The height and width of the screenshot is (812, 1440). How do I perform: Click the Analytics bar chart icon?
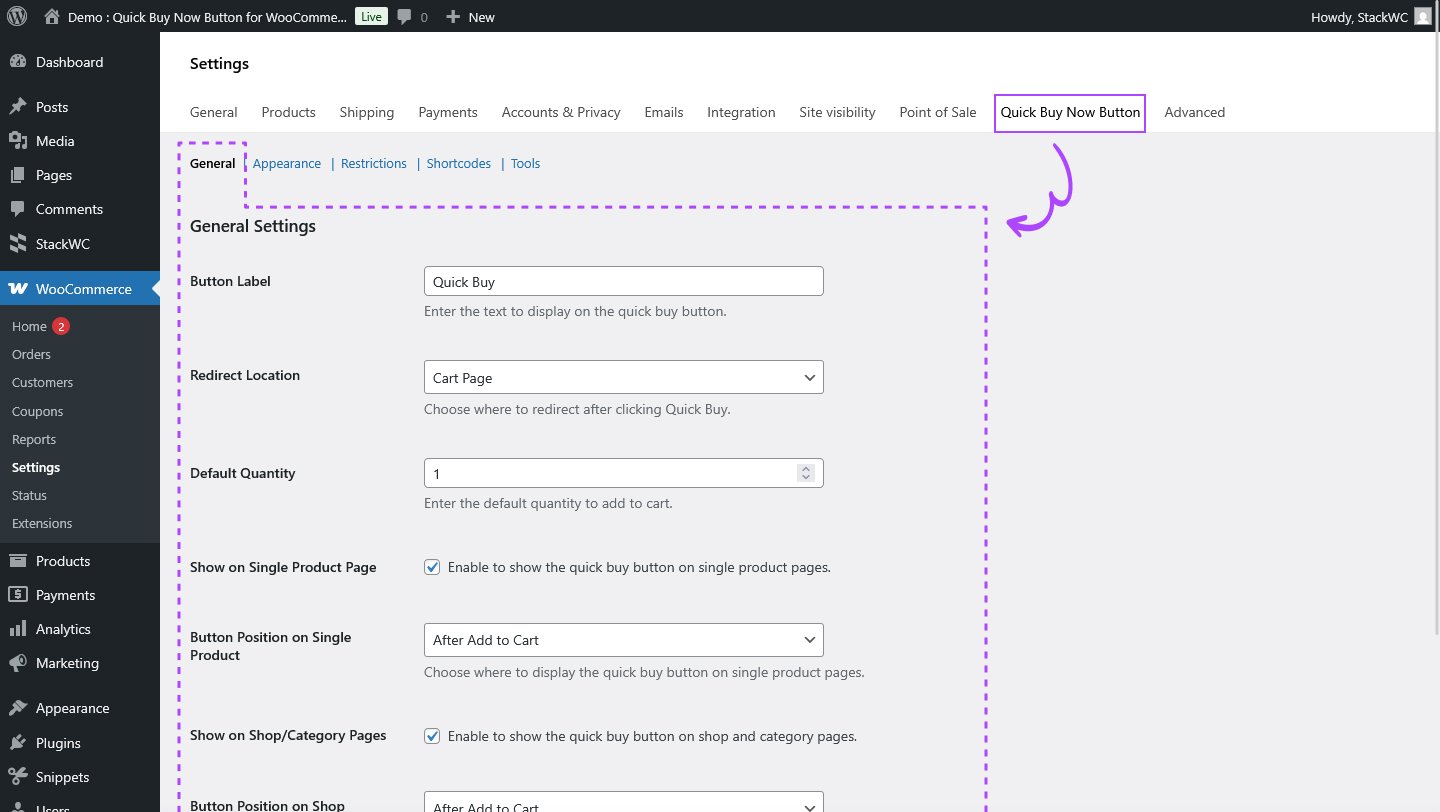18,629
